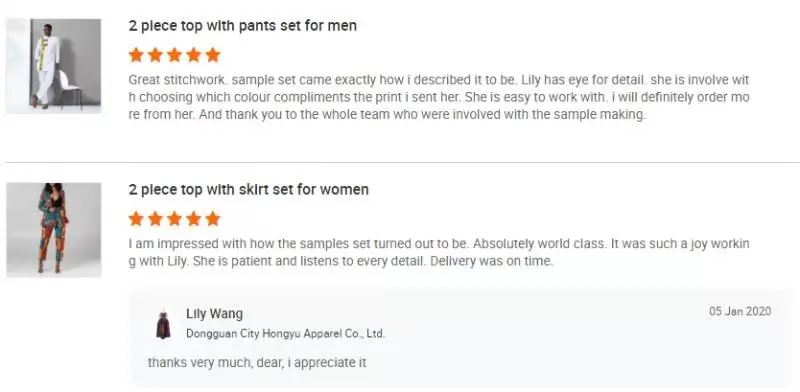Screen dimensions: 800x392
Task: Click the "thanks very much, dear" reply text
Action: point(257,363)
